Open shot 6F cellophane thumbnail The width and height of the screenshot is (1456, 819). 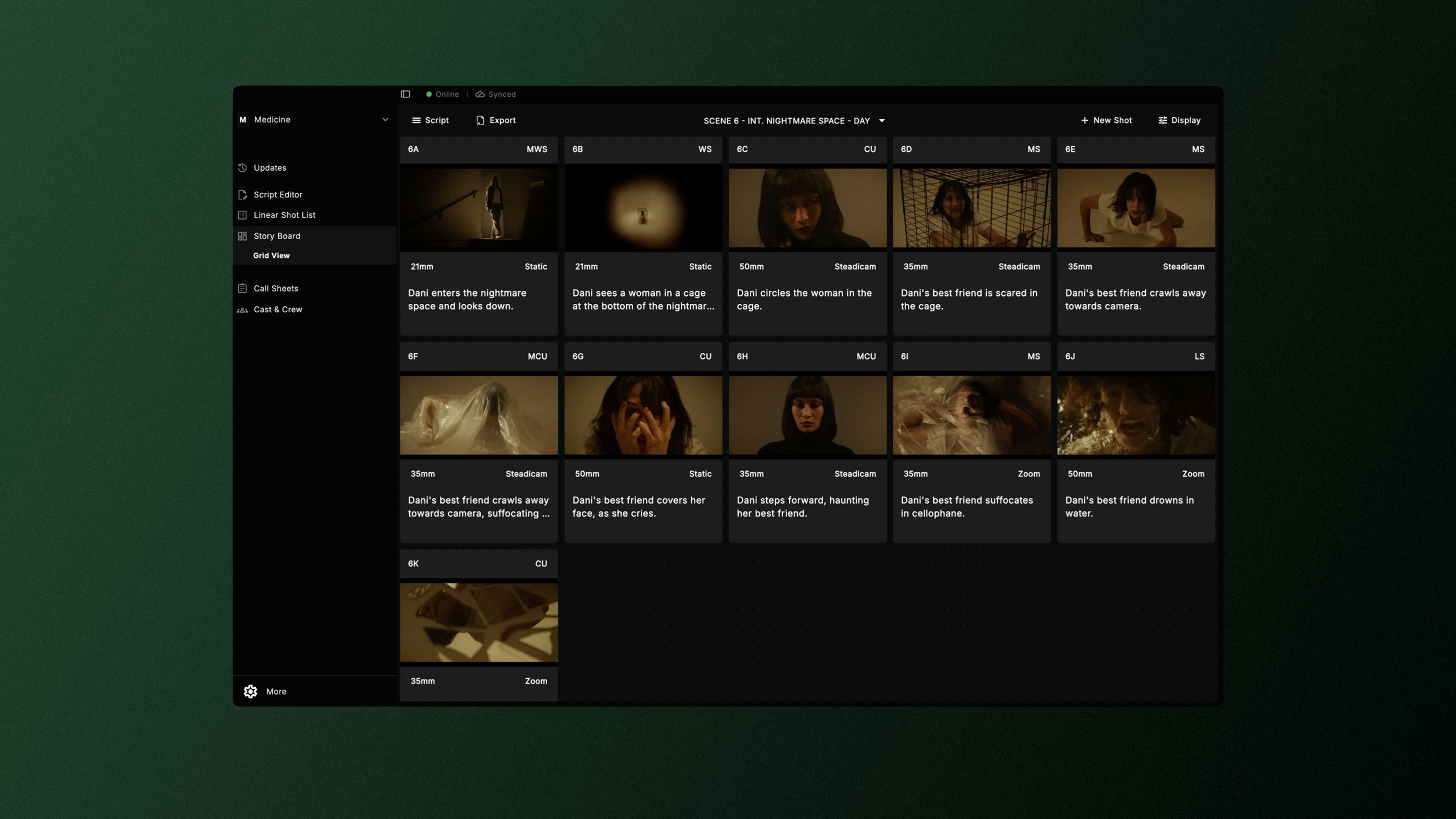click(479, 416)
